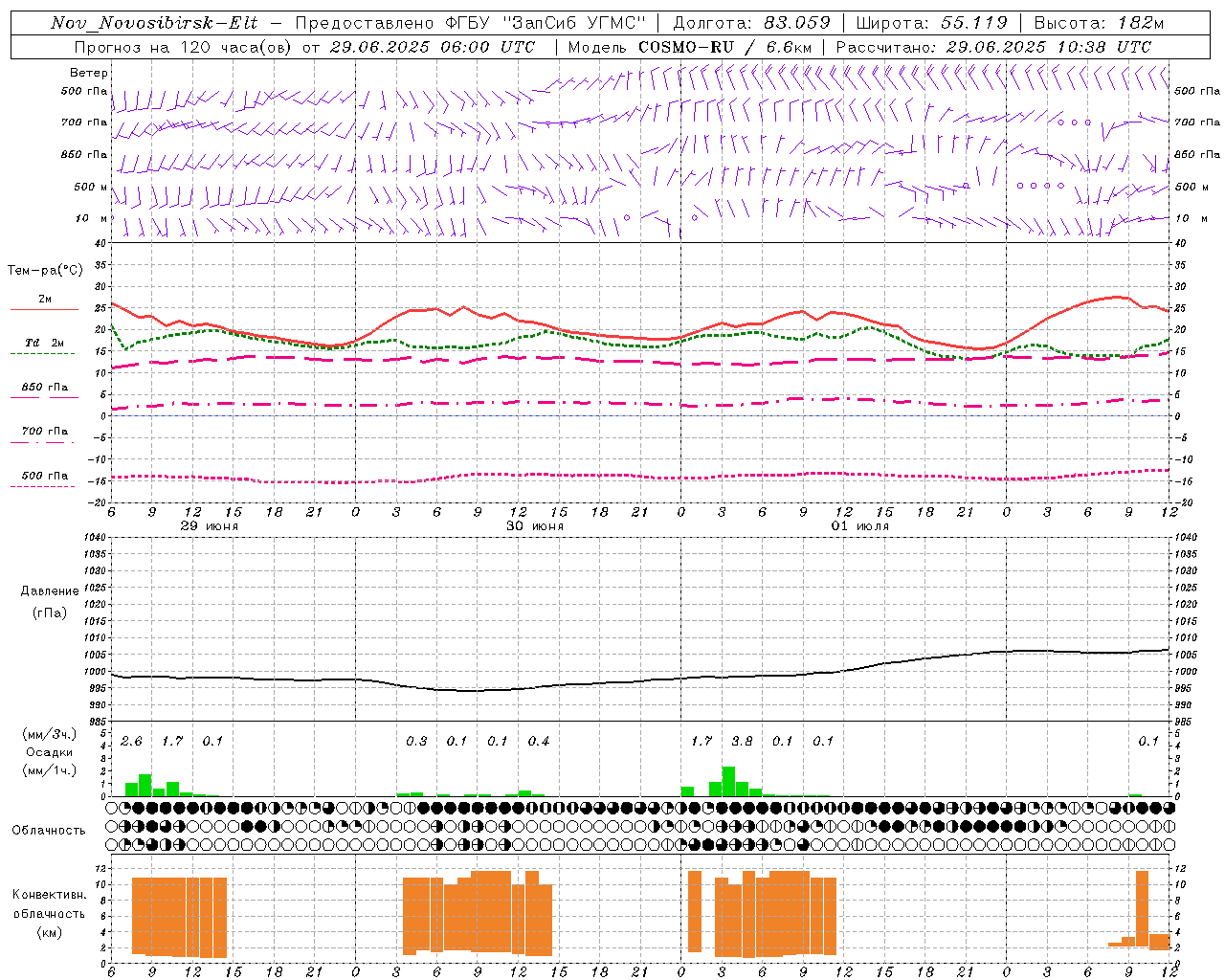Click the Облачность row label
Image resolution: width=1225 pixels, height=980 pixels.
click(49, 831)
